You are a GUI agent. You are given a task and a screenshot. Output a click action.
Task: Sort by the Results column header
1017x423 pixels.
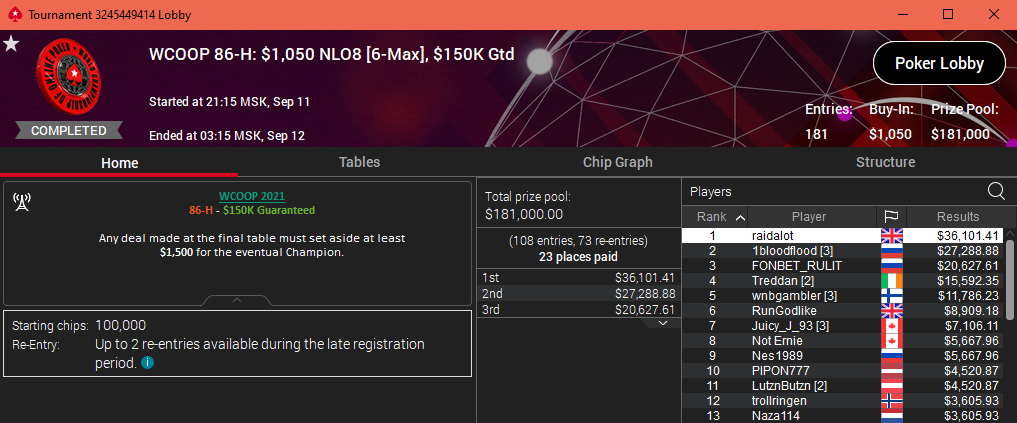pyautogui.click(x=957, y=217)
